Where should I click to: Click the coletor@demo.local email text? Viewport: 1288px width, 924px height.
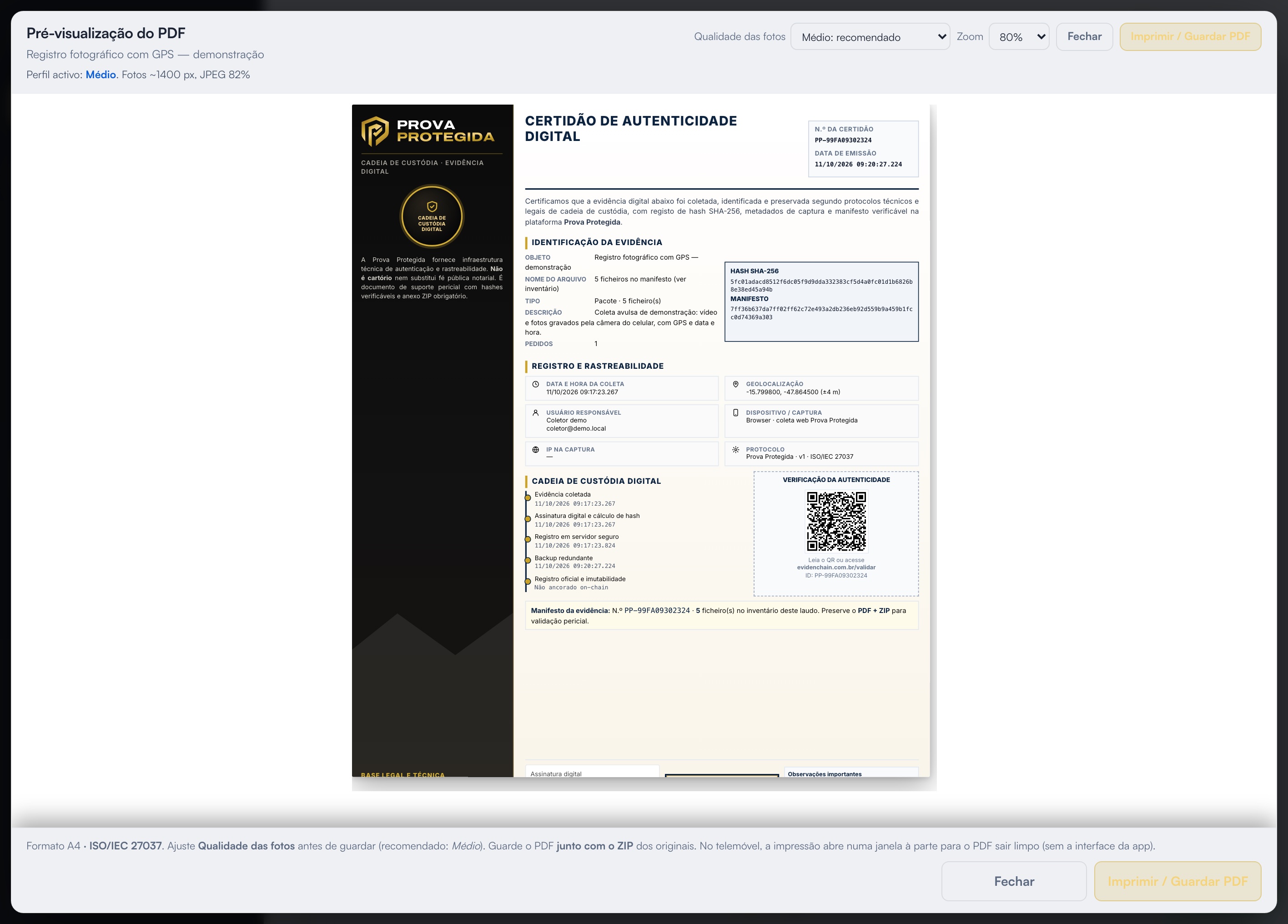pyautogui.click(x=576, y=429)
